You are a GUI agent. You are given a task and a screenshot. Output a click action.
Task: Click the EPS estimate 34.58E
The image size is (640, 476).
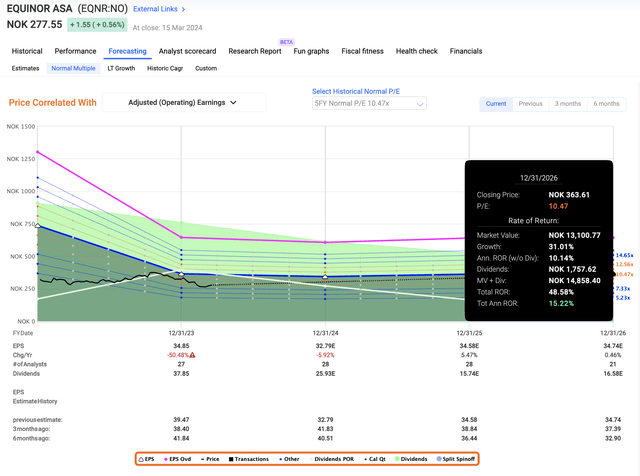(x=469, y=346)
